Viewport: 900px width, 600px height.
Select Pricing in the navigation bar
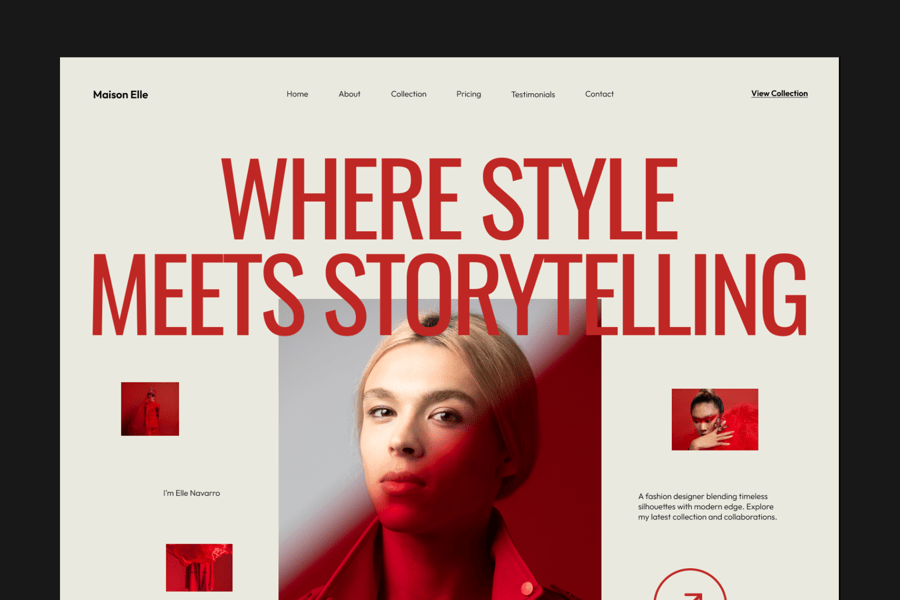[469, 94]
